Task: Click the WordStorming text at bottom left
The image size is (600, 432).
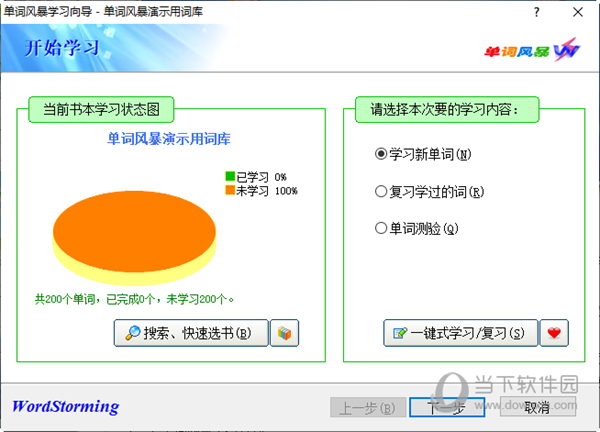Action: 65,406
